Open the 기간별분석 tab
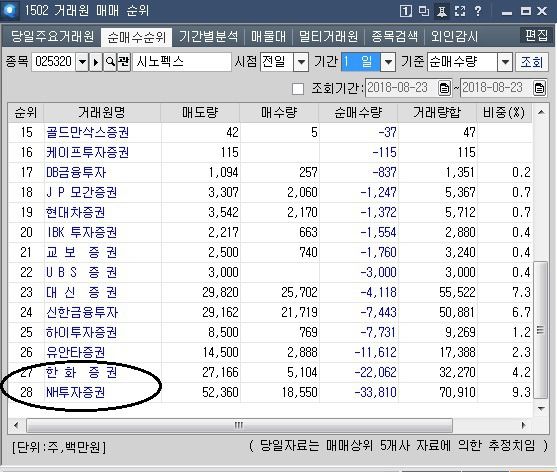 pos(209,37)
